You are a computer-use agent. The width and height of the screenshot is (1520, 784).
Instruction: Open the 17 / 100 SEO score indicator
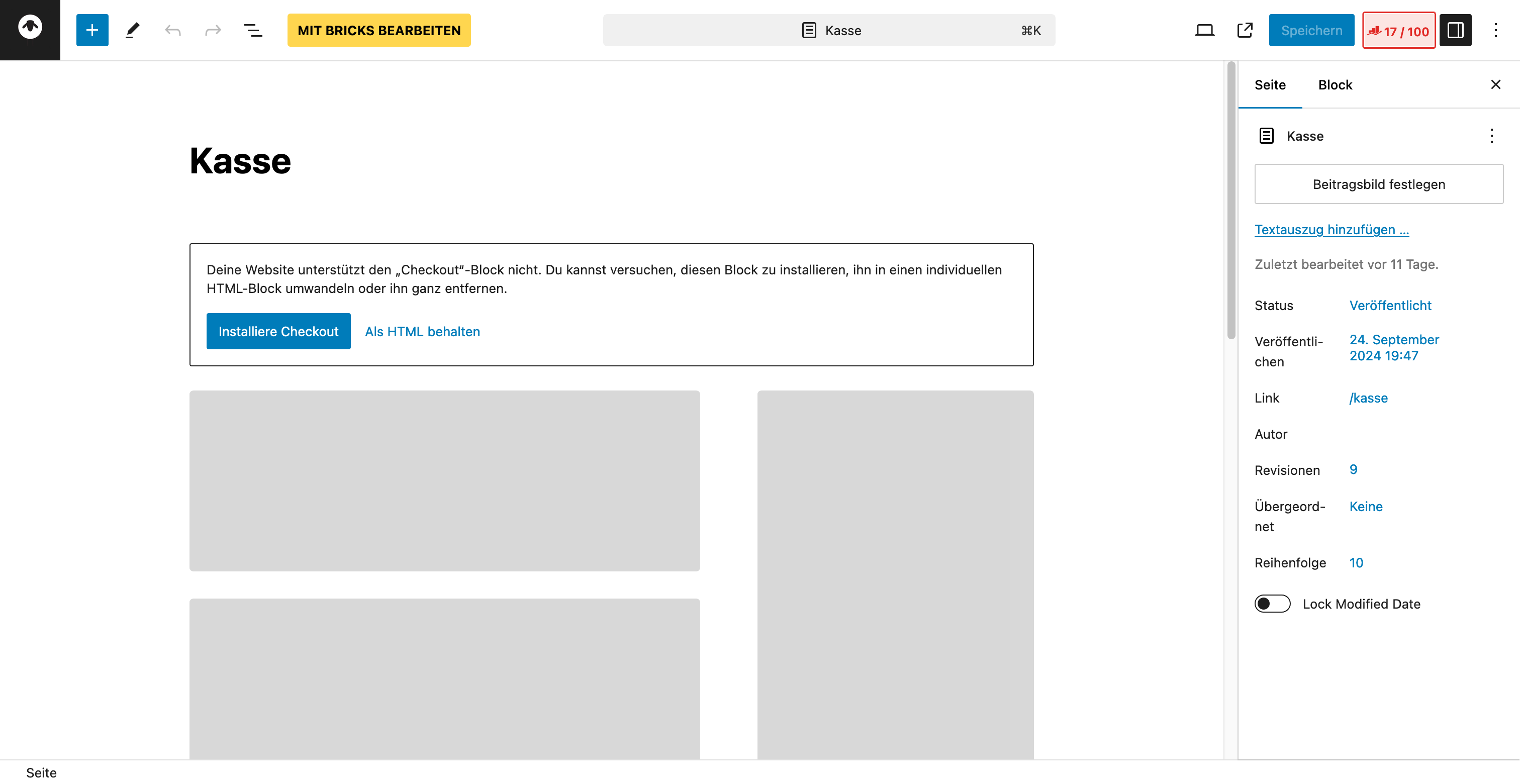(x=1398, y=31)
